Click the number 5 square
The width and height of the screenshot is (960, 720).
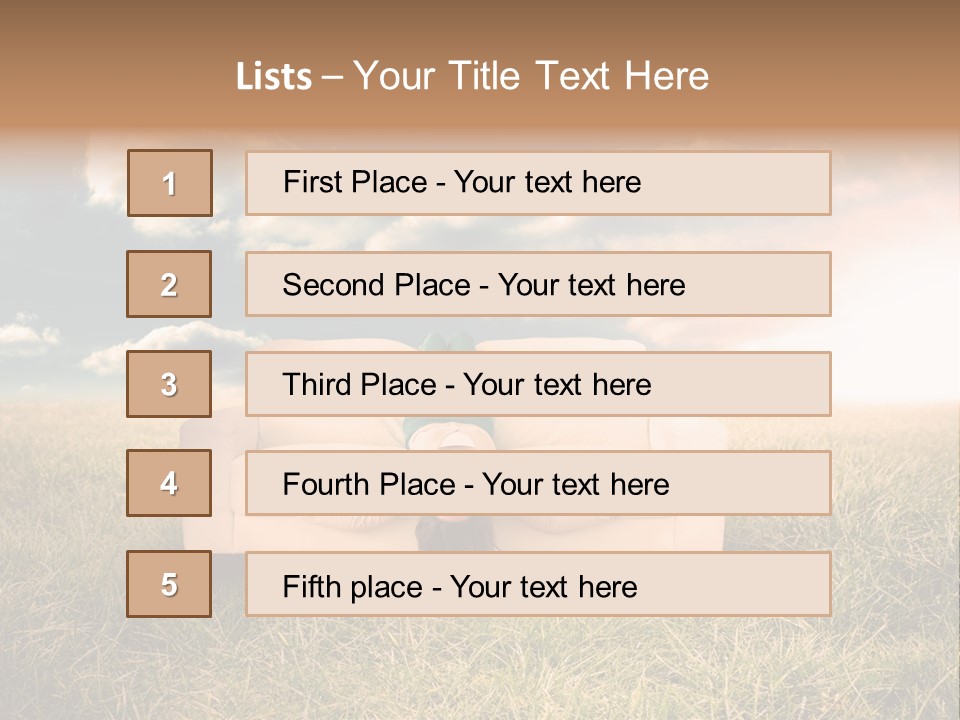coord(169,584)
